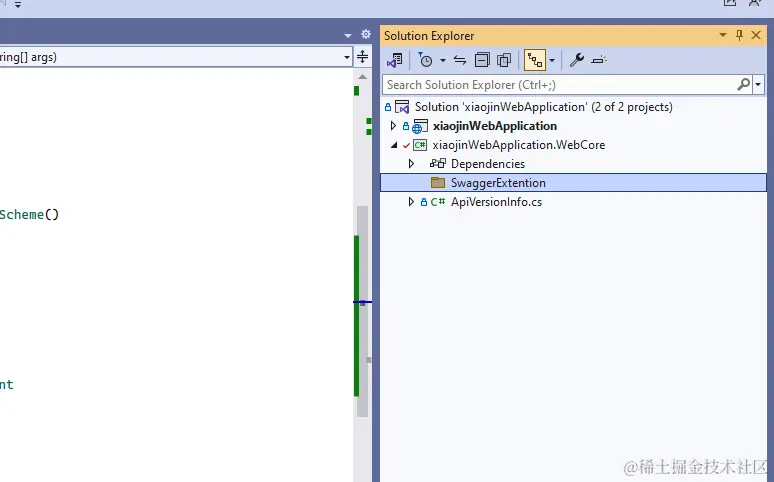Screen dimensions: 774x482
Task: Open Solution Explorer window position menu arrow
Action: [723, 35]
